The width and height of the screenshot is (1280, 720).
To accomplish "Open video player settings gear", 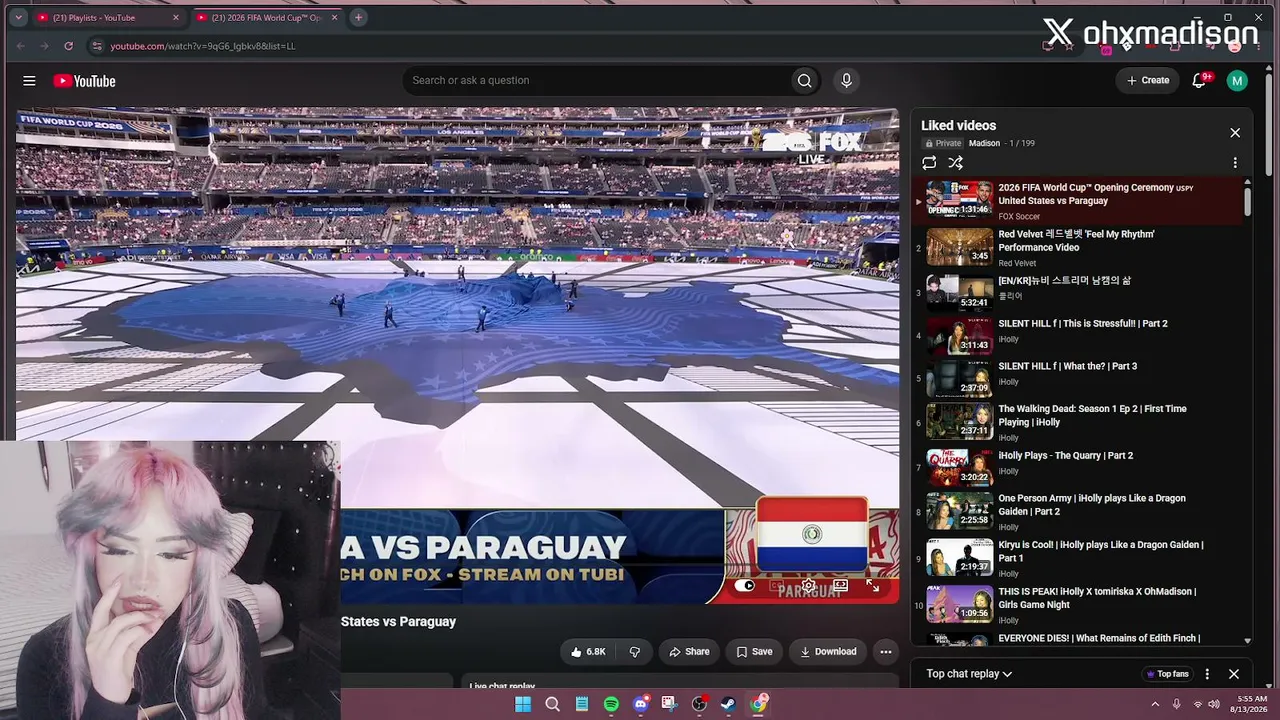I will pyautogui.click(x=808, y=586).
